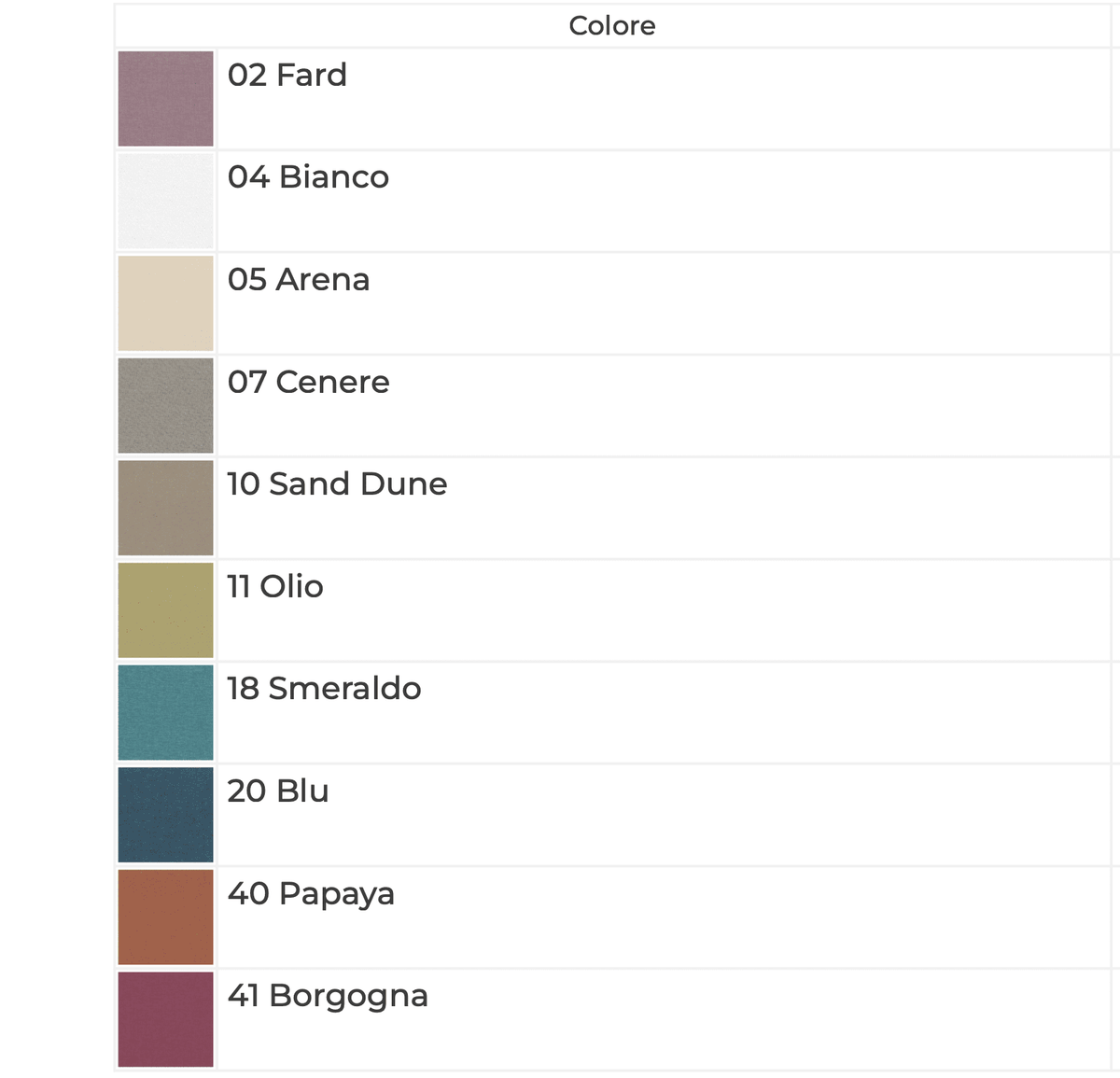Click the 40 Papaya orange swatch

coord(165,917)
